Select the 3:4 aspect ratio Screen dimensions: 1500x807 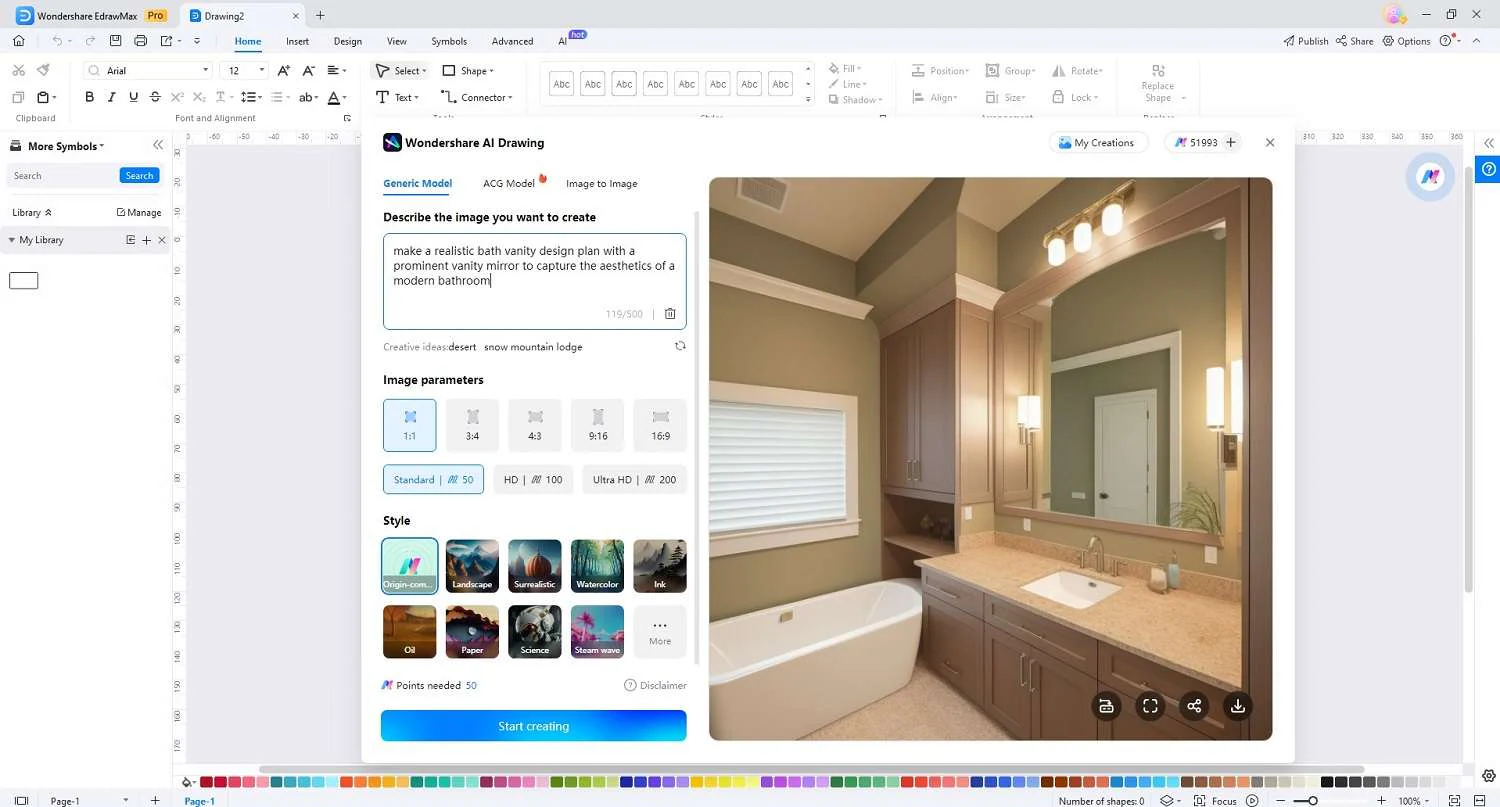click(473, 425)
